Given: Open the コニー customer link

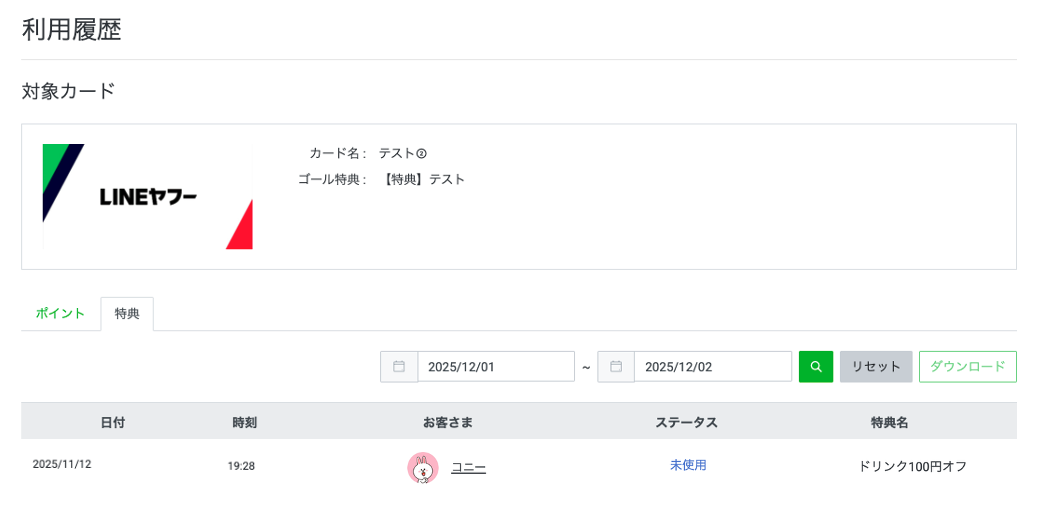Looking at the screenshot, I should 468,467.
